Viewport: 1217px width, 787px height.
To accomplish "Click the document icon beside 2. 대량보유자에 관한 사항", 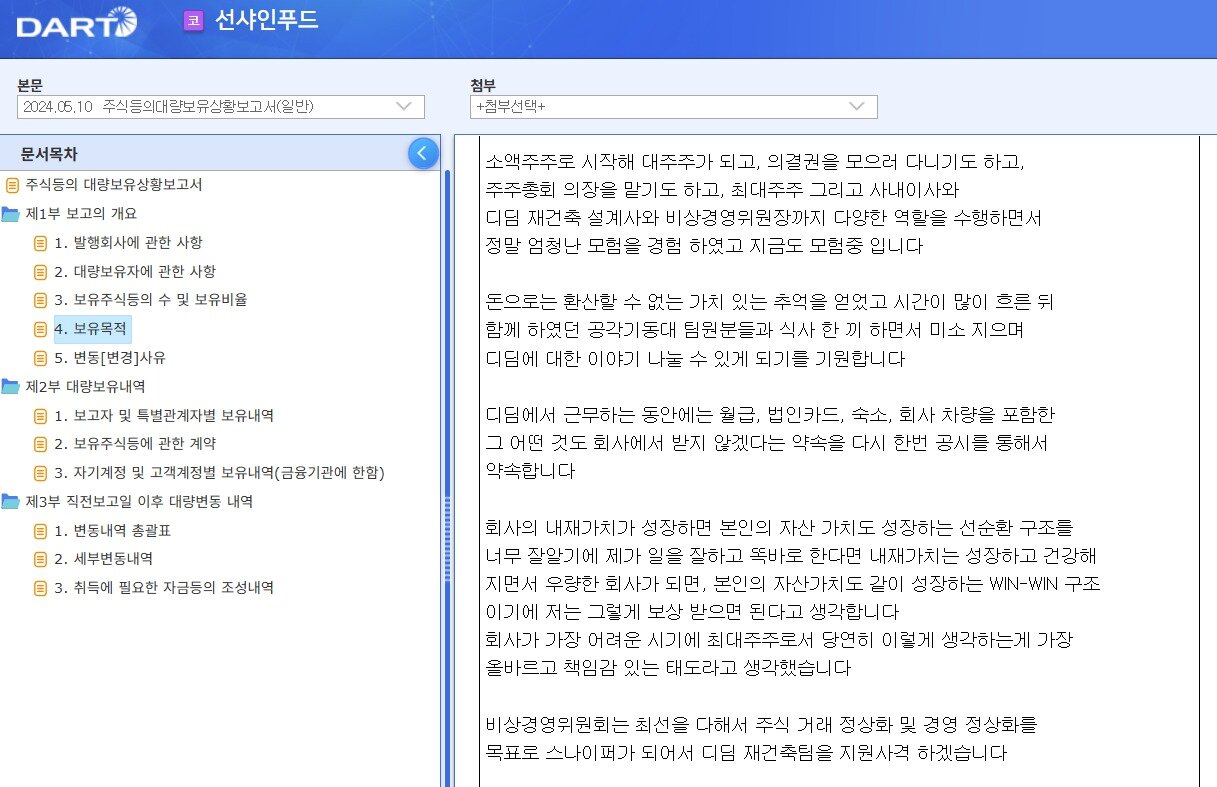I will pyautogui.click(x=38, y=271).
